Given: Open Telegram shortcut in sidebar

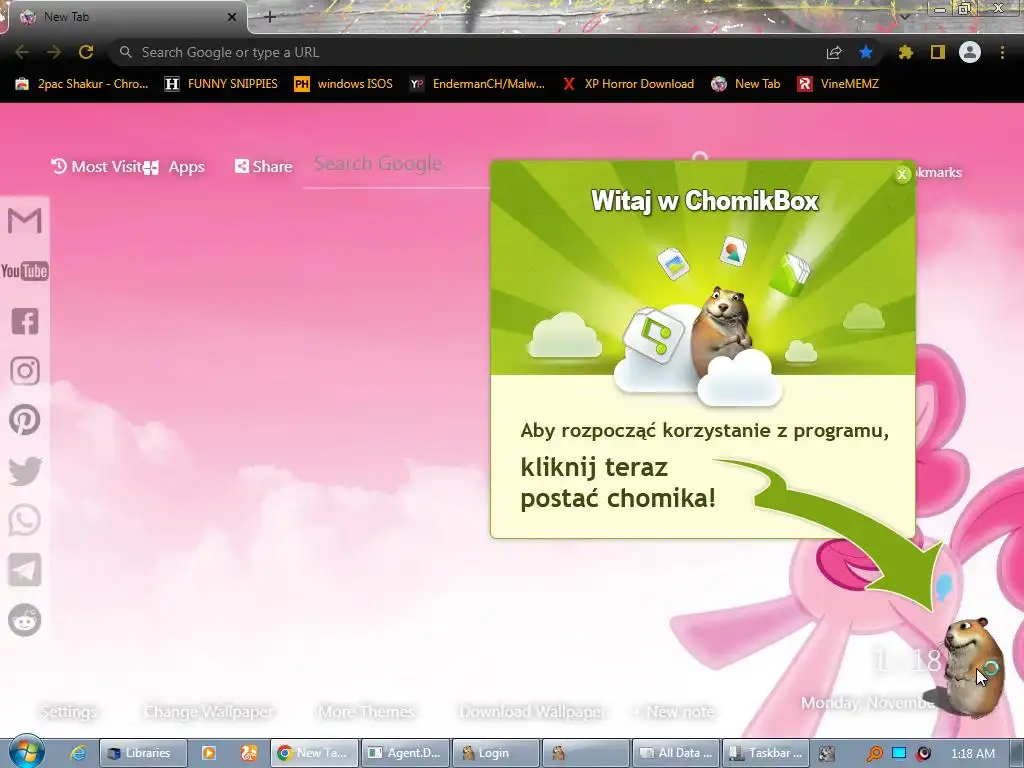Looking at the screenshot, I should click(x=25, y=570).
